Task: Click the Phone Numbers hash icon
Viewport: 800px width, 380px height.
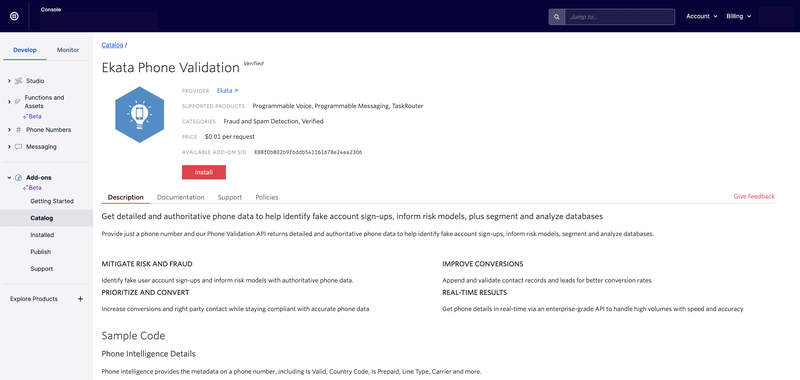Action: click(x=19, y=130)
